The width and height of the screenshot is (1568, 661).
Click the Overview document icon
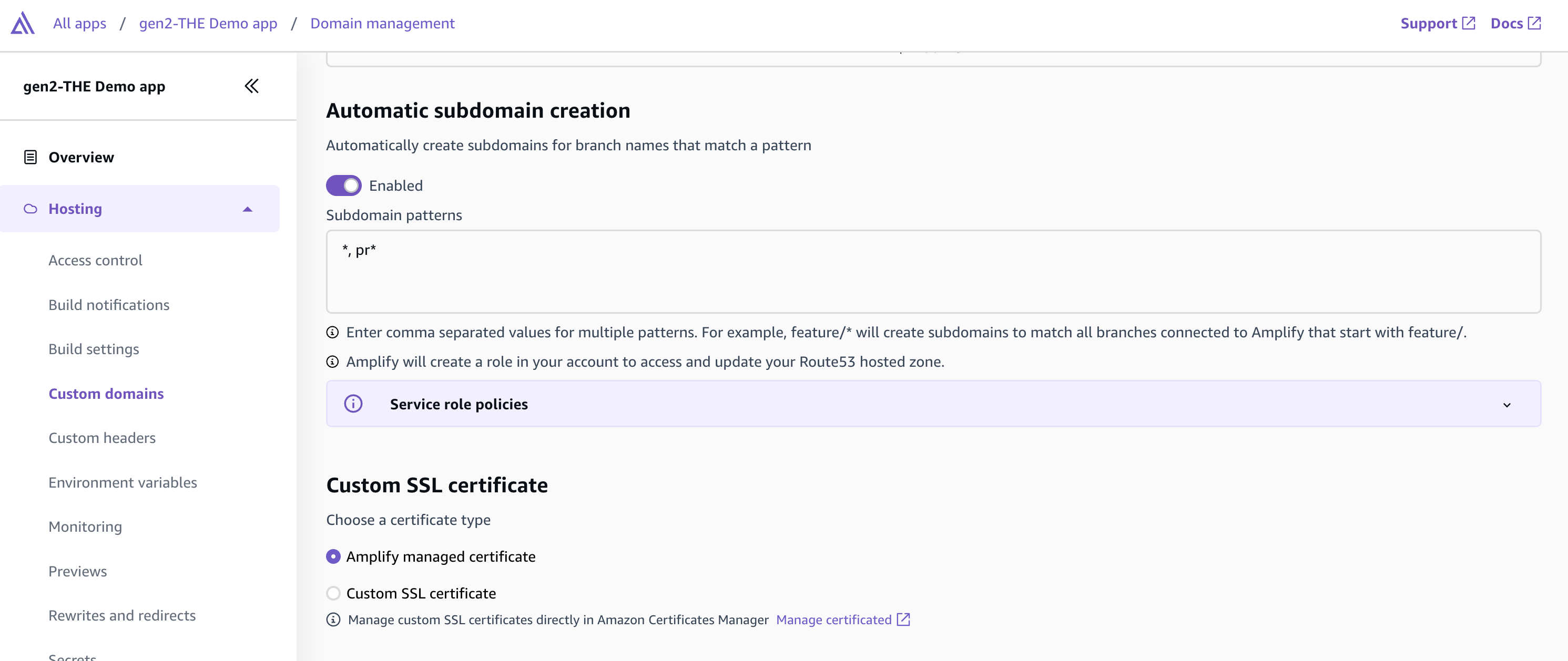(30, 157)
